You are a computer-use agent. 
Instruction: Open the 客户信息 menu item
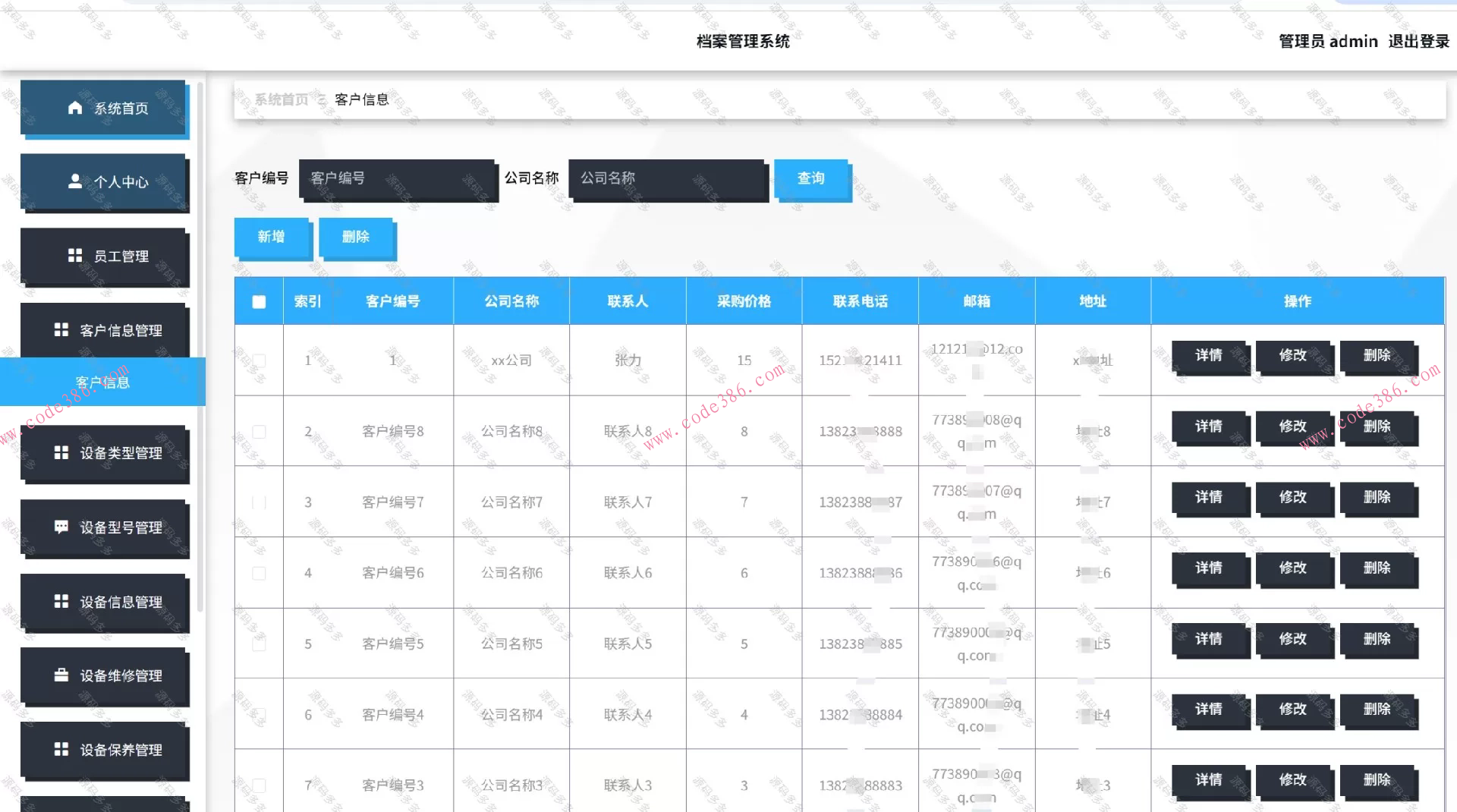(x=102, y=382)
